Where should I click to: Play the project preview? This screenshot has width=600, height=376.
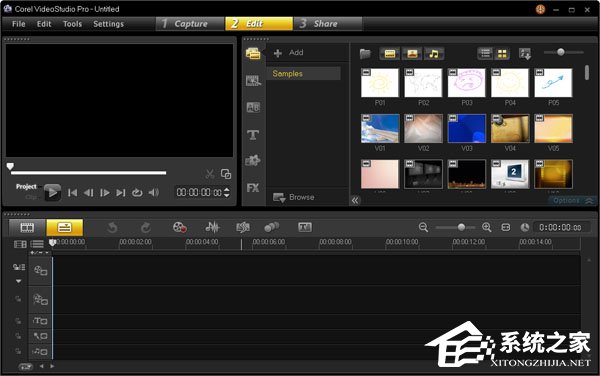[52, 192]
